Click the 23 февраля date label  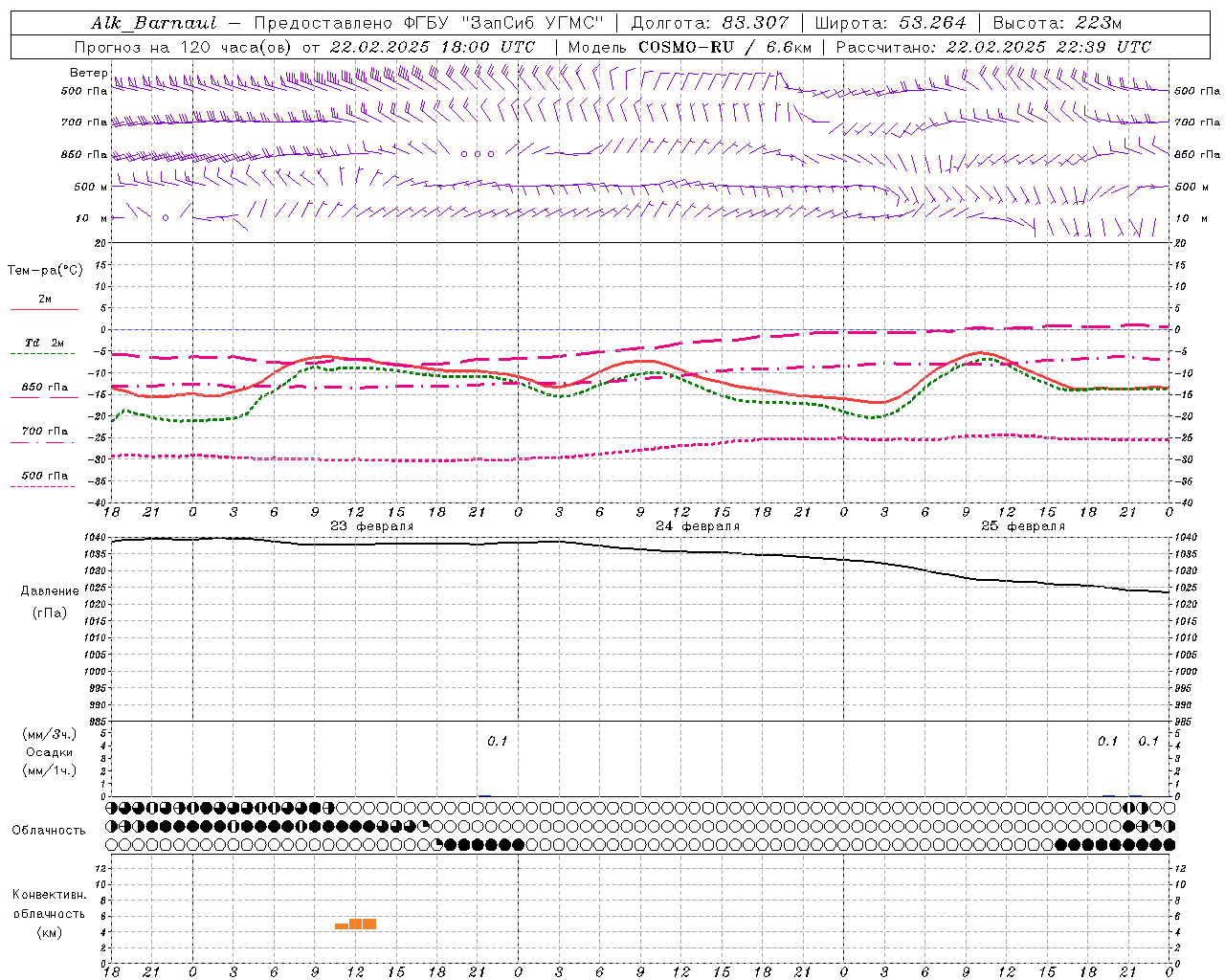(372, 526)
